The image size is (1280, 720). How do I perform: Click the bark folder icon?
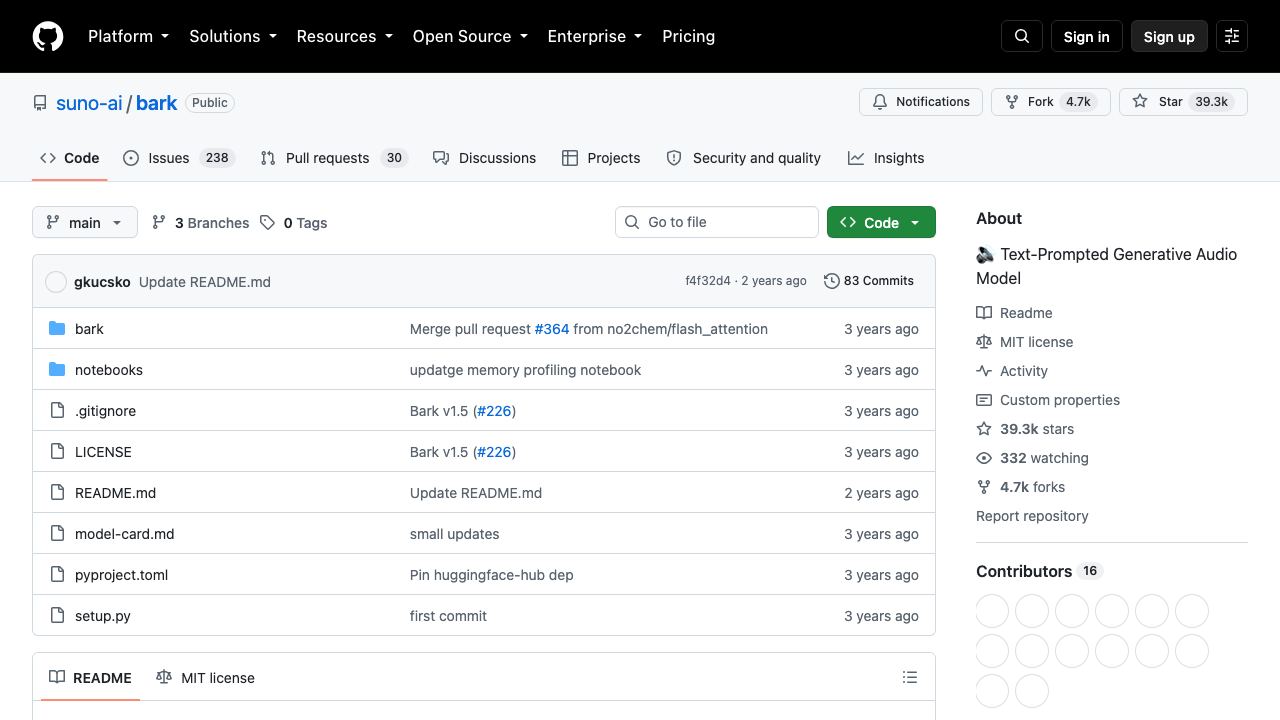click(x=57, y=329)
